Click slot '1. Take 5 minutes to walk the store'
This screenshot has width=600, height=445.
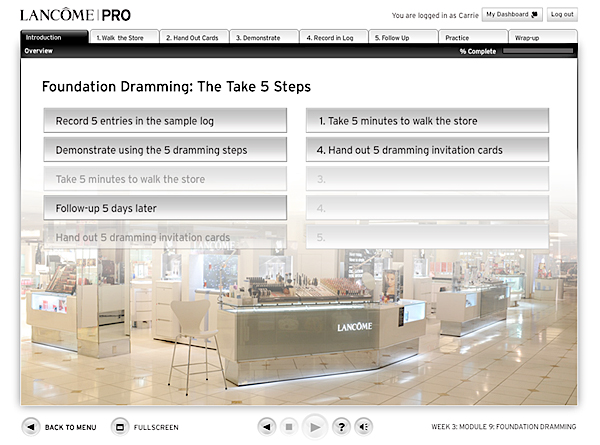427,121
